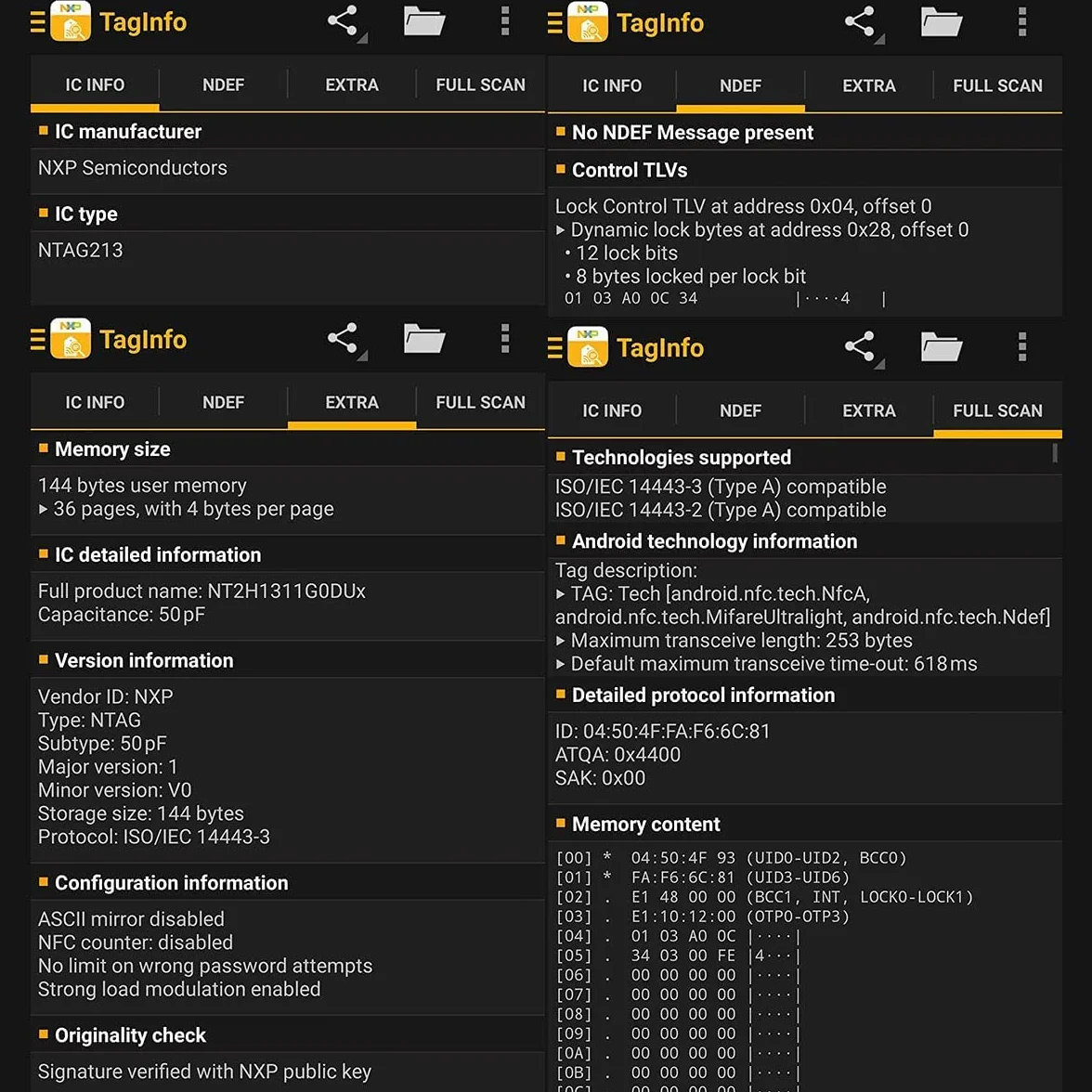The height and width of the screenshot is (1092, 1092).
Task: Open hamburger menu in IC INFO screen
Action: 37,22
